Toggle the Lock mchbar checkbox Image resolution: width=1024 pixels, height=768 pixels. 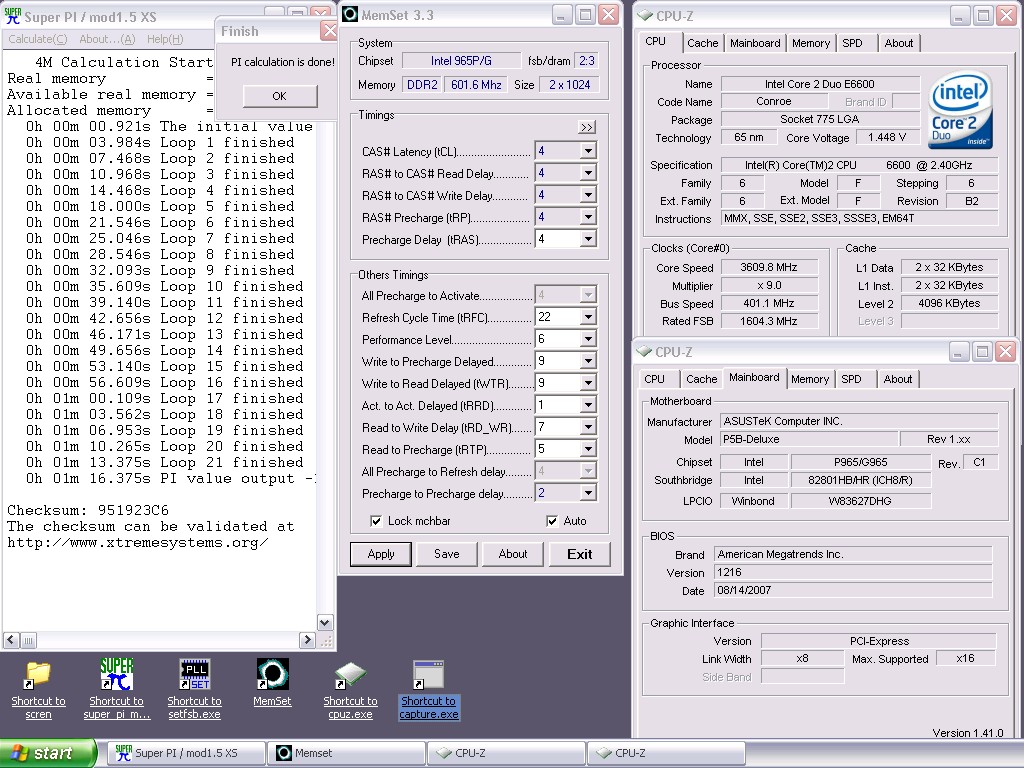pyautogui.click(x=376, y=520)
